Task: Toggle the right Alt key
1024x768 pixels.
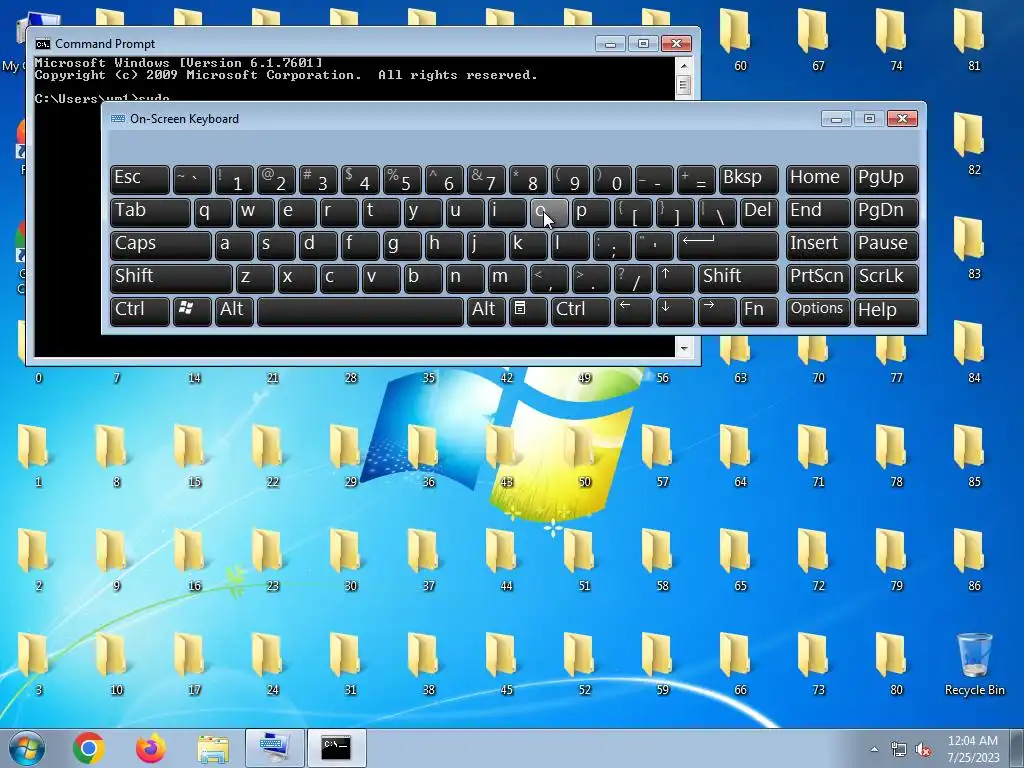Action: pos(485,310)
